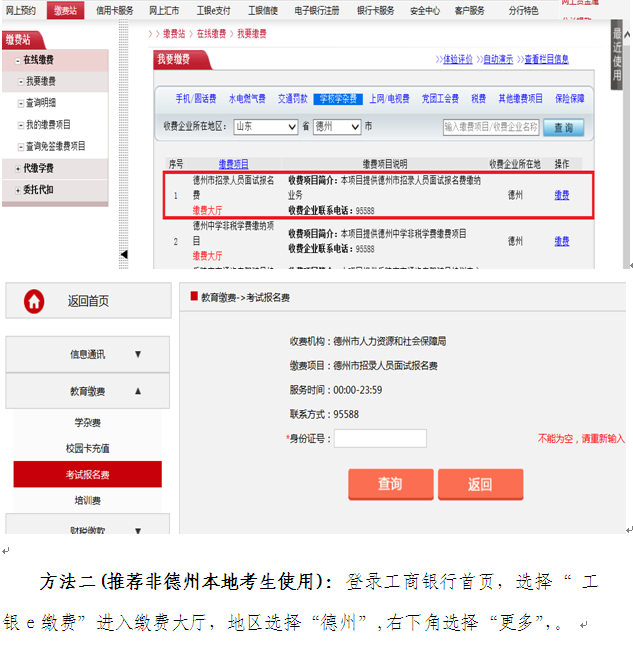Select the 交通罚款 category tab
Screen dimensions: 633x654
point(293,99)
